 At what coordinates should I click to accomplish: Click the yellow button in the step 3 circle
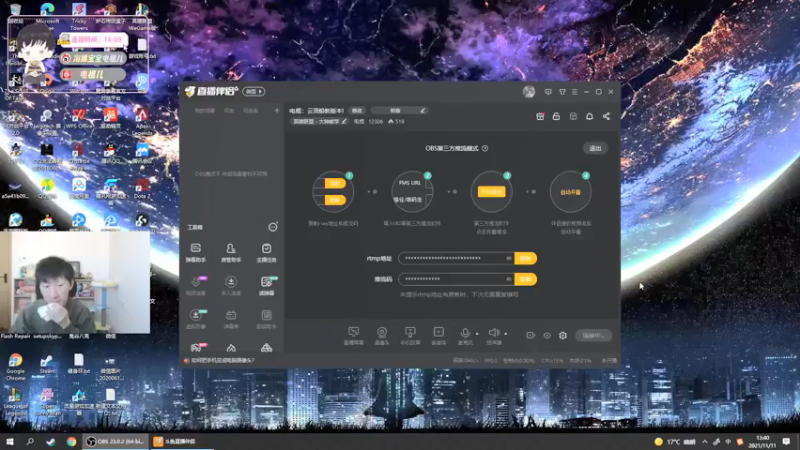pyautogui.click(x=491, y=192)
